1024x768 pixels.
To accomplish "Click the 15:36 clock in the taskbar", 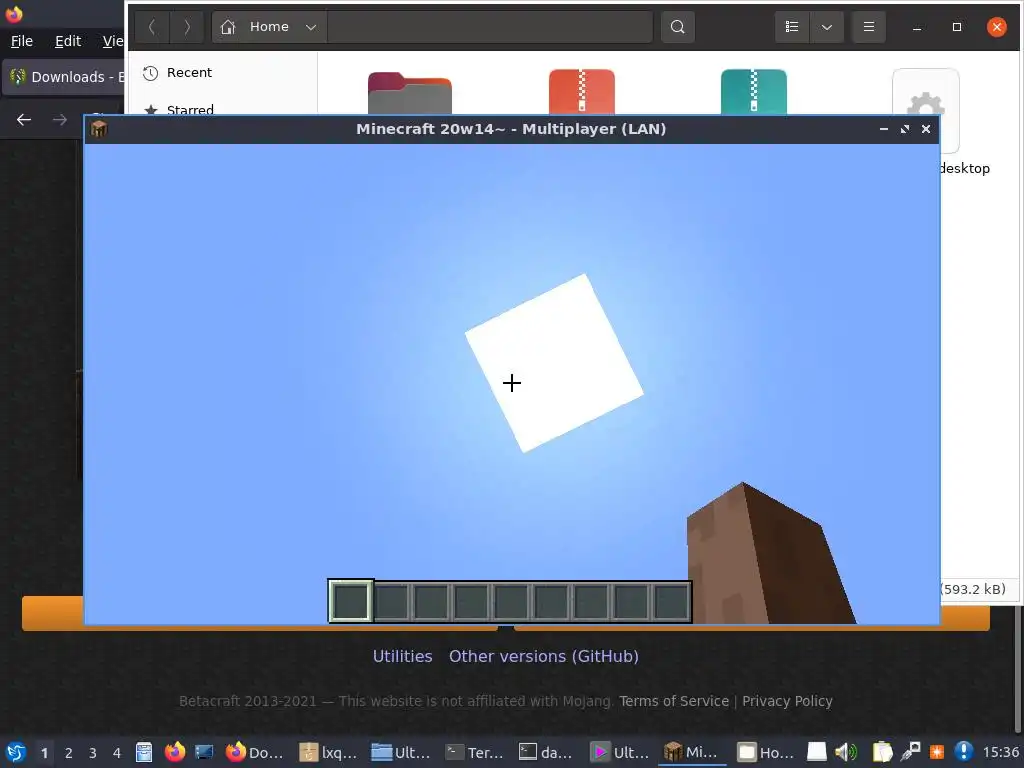I will pos(1000,752).
